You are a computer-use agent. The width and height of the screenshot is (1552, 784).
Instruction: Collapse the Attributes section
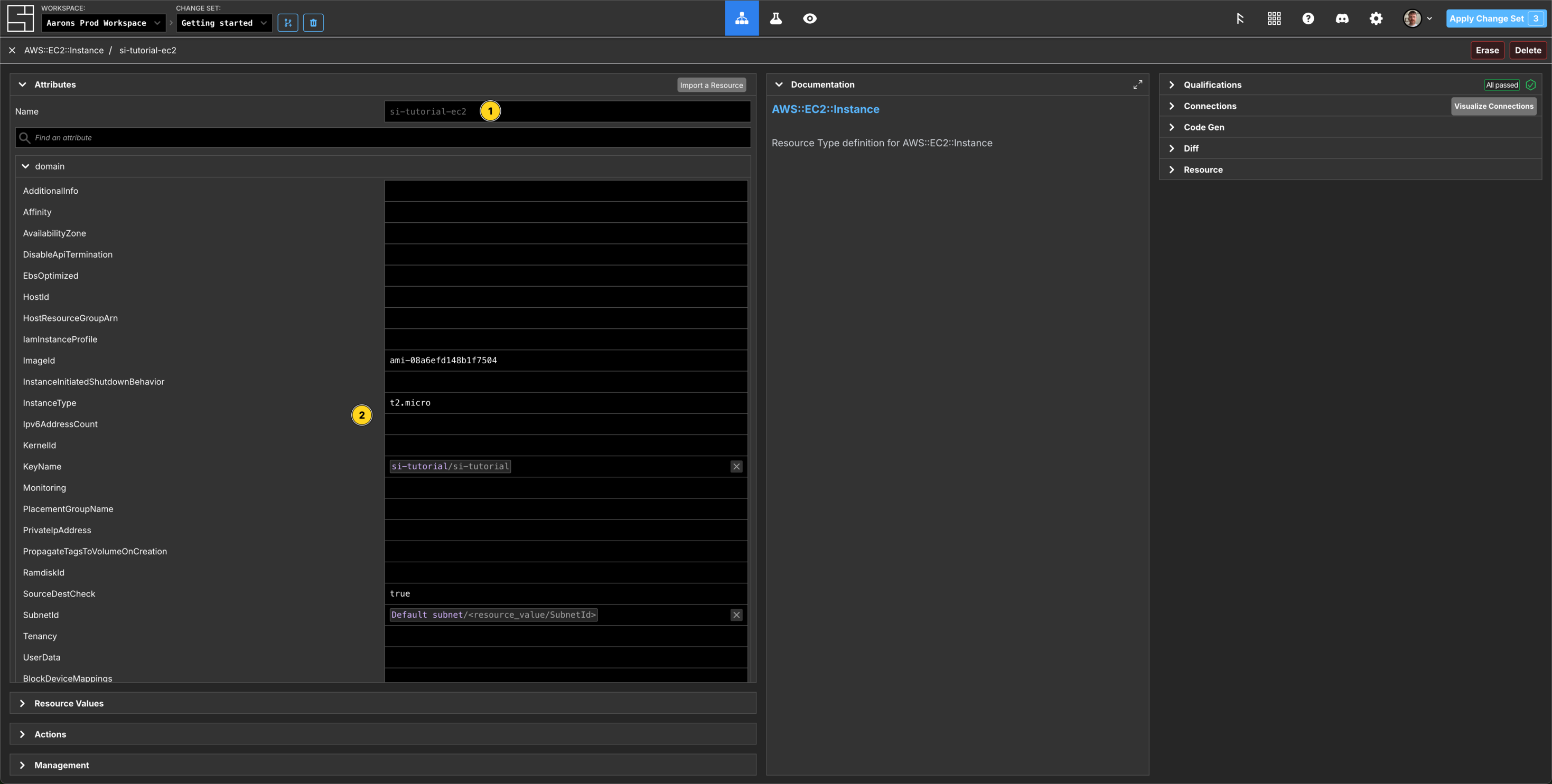[x=23, y=85]
